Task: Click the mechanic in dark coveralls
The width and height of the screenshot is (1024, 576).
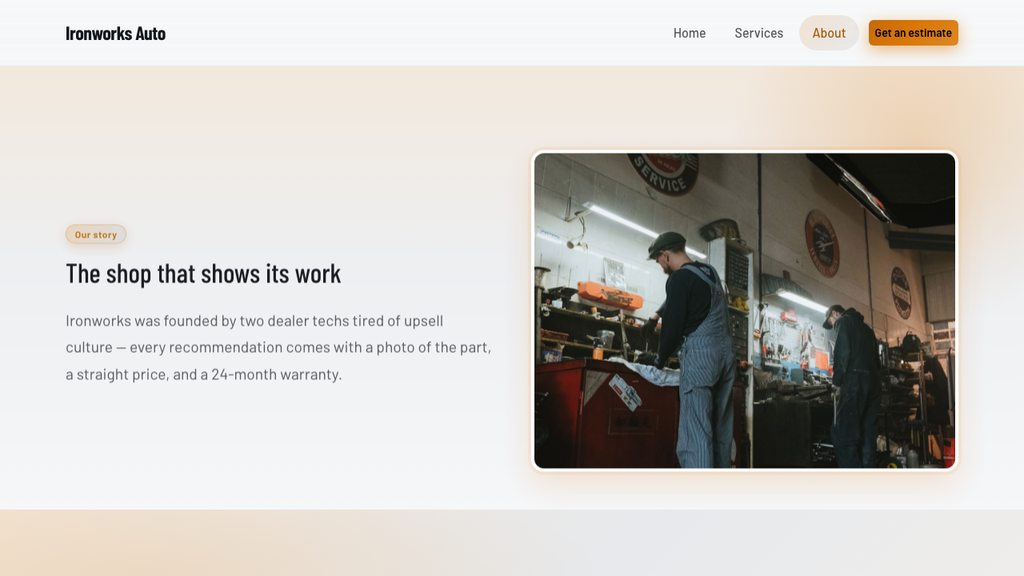Action: (852, 385)
